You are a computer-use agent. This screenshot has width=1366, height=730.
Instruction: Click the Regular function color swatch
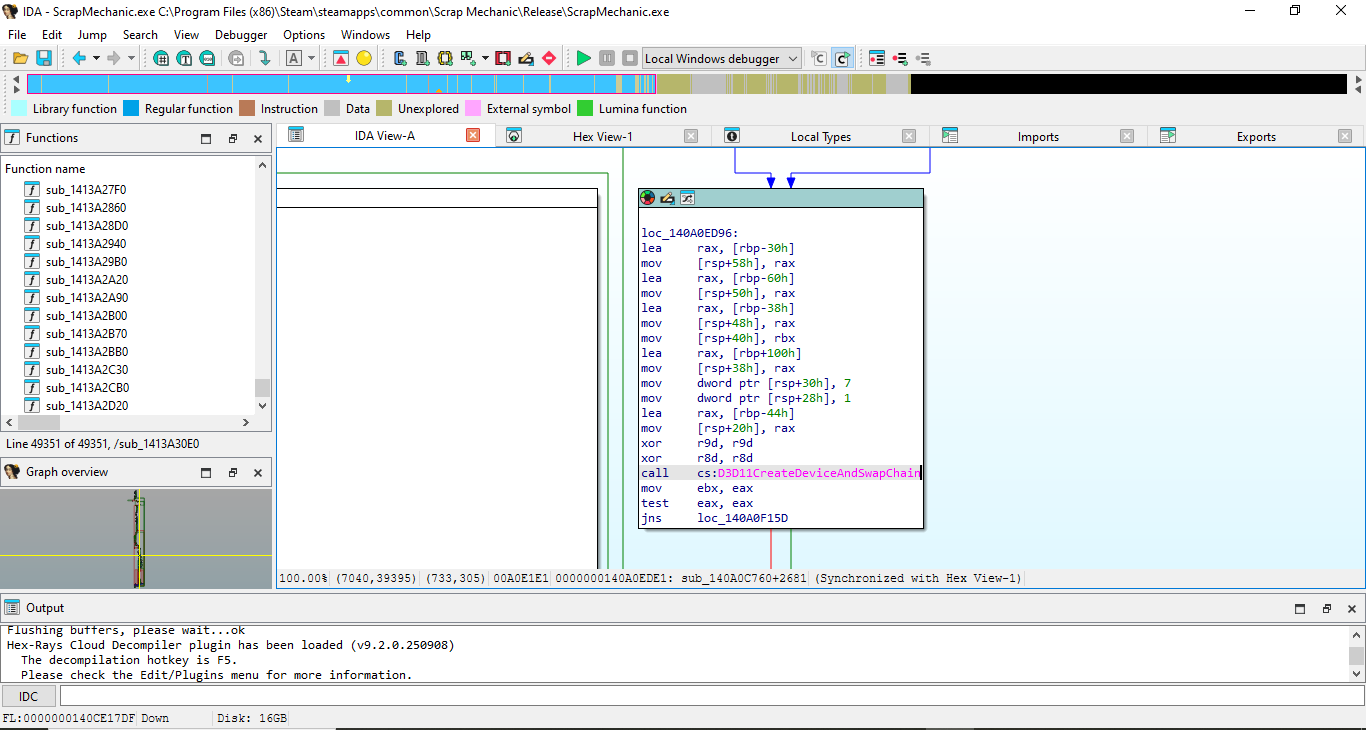[x=131, y=108]
